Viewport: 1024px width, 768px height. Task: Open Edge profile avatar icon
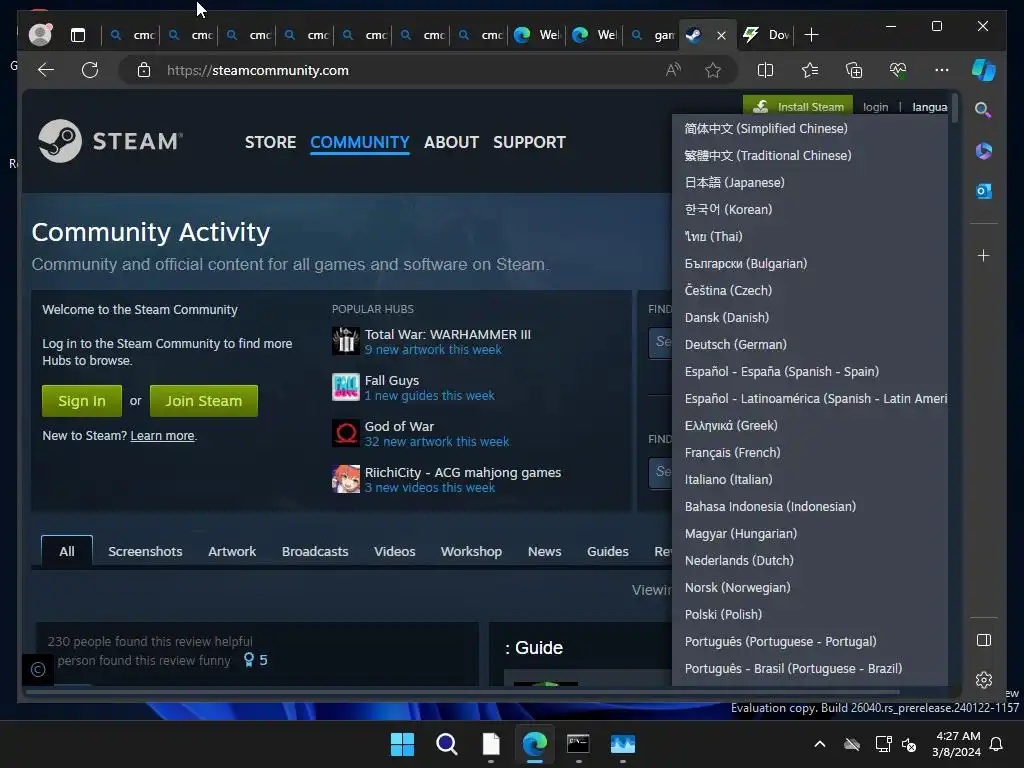(x=40, y=35)
